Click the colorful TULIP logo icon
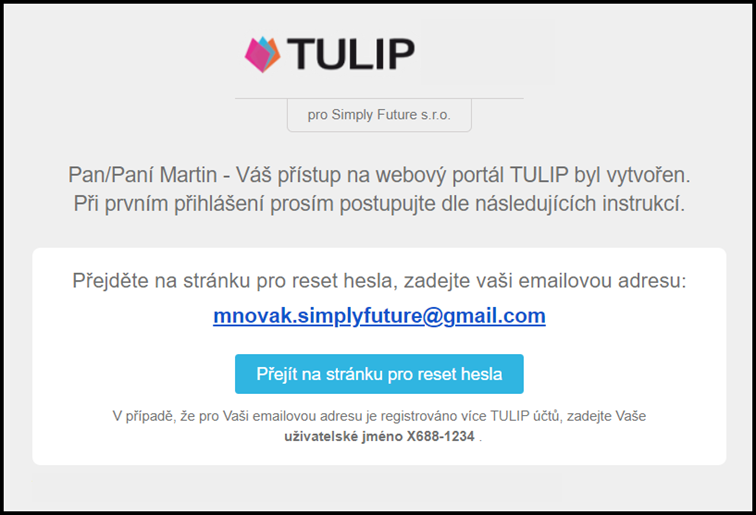This screenshot has height=515, width=756. point(262,54)
